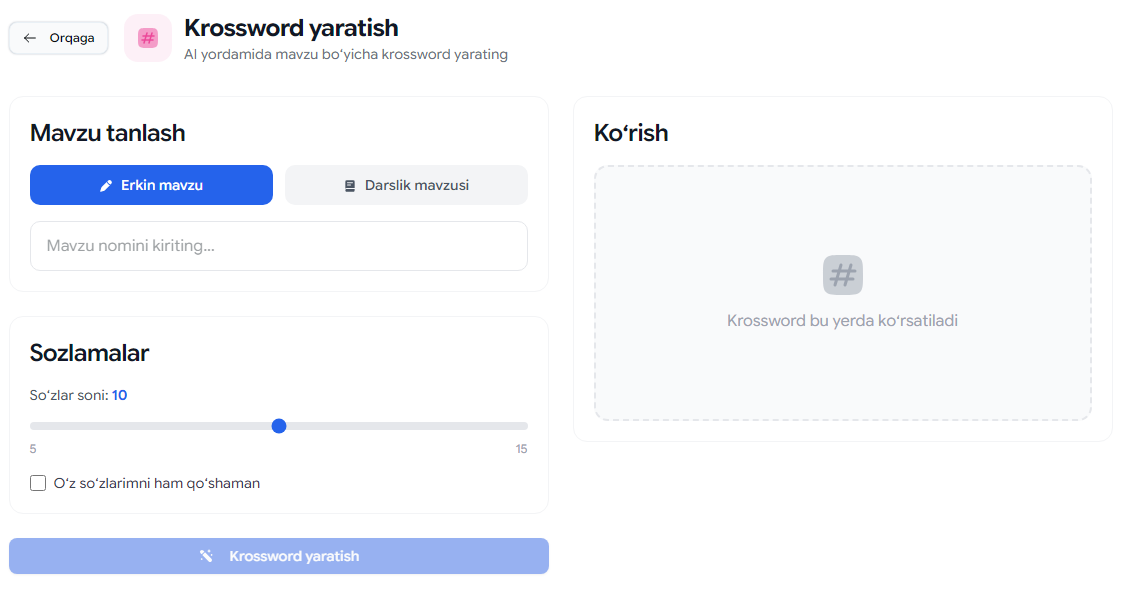Click the "O'z so'zlarimni ham qo'shaman" label text
This screenshot has height=610, width=1124.
[157, 483]
